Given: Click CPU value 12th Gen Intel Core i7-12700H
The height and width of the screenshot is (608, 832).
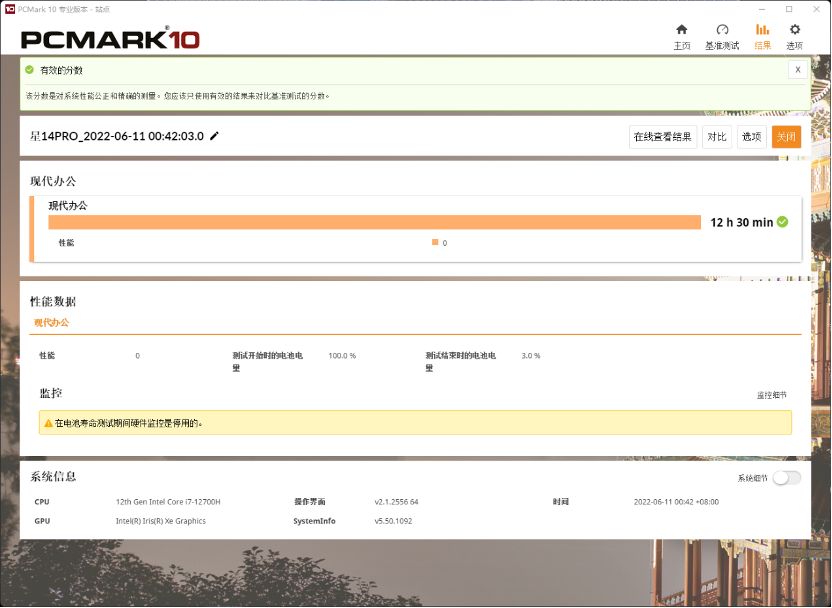Looking at the screenshot, I should (168, 501).
